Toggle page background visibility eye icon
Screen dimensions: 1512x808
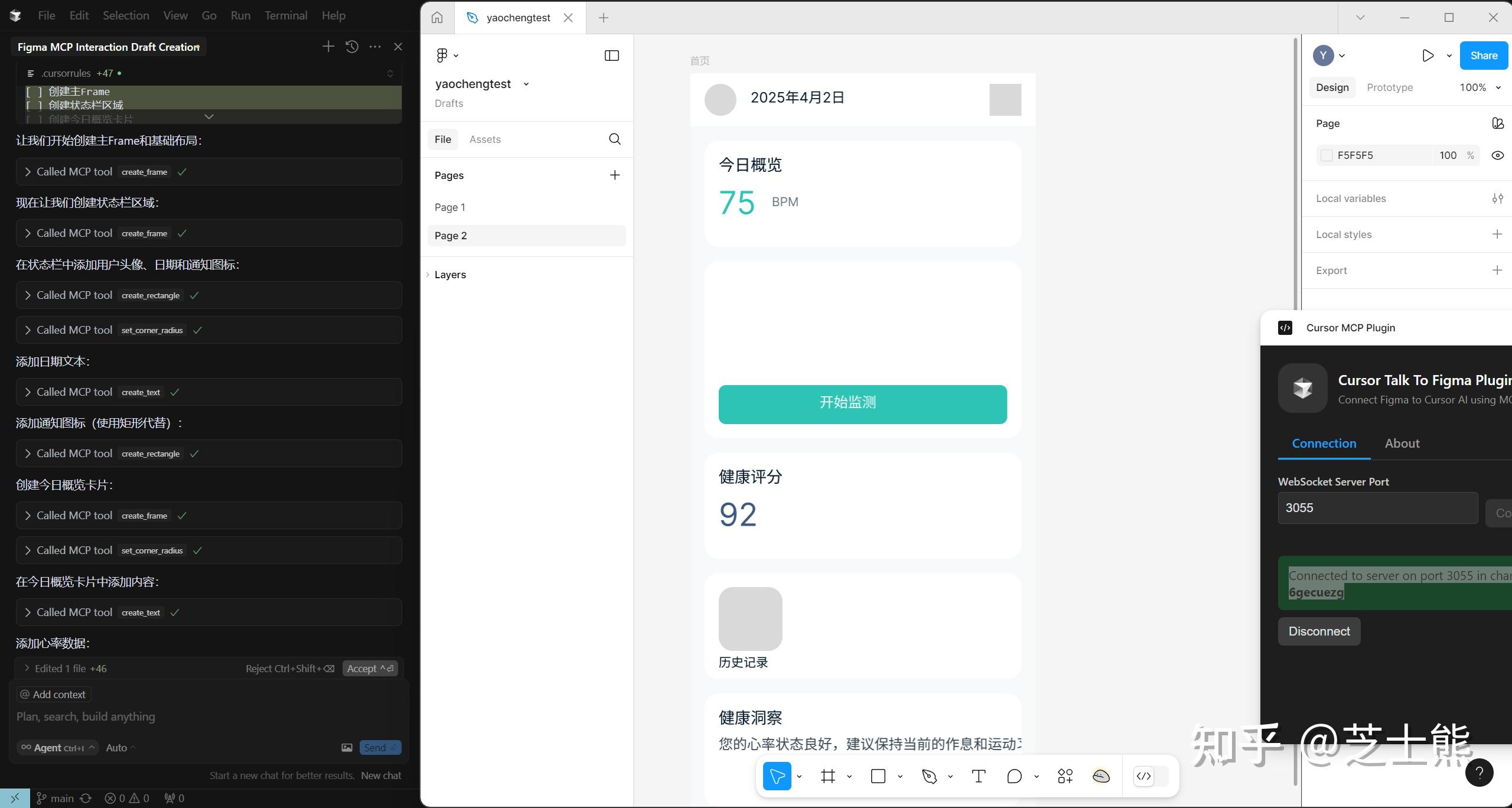tap(1497, 155)
